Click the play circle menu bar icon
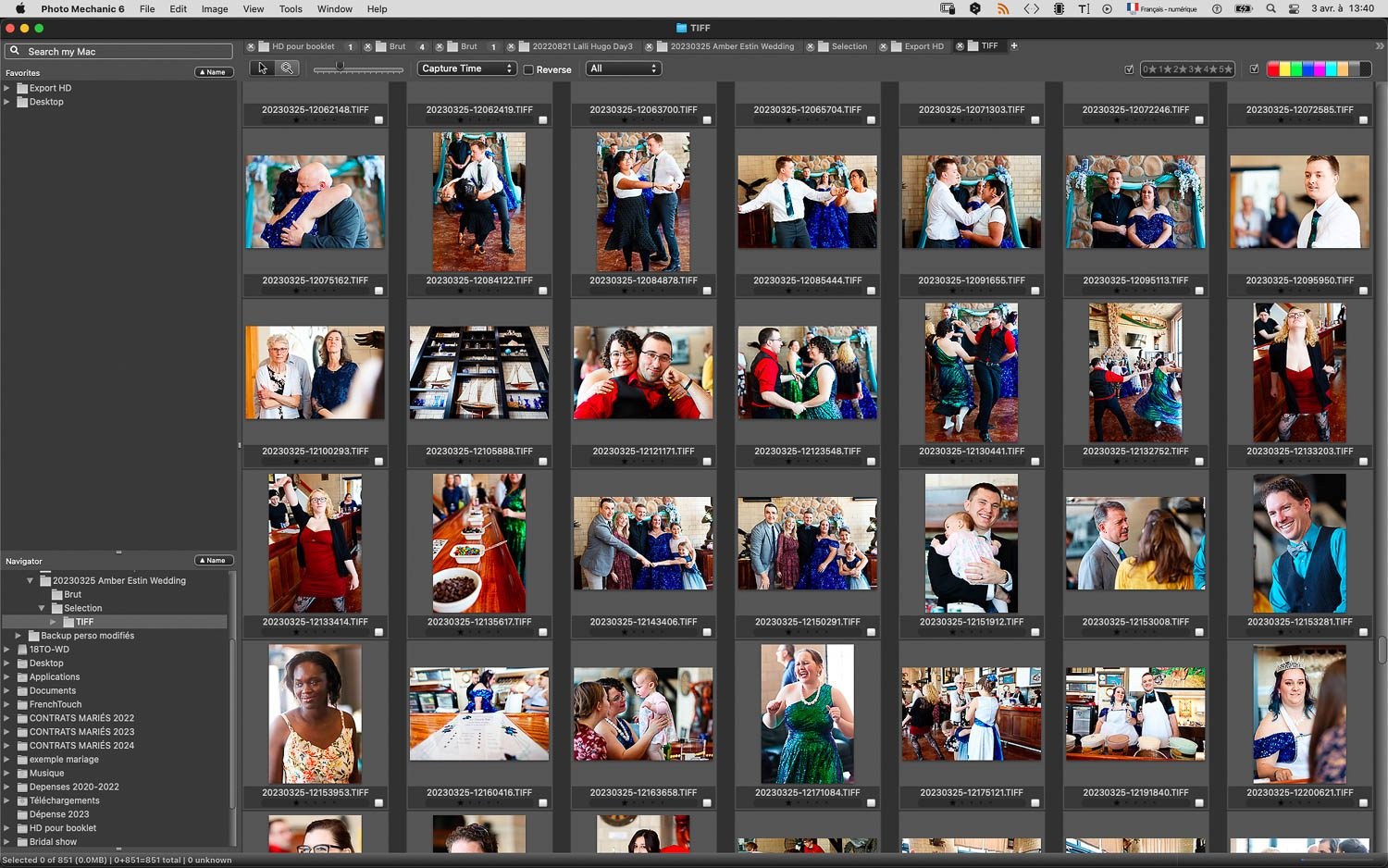This screenshot has height=868, width=1388. (x=1107, y=8)
